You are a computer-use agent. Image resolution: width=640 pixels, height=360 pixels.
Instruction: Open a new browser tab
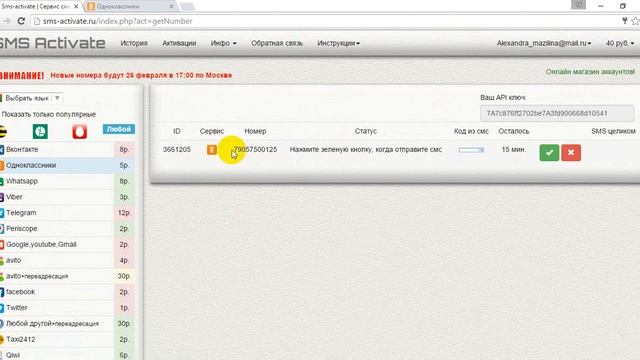pos(187,7)
